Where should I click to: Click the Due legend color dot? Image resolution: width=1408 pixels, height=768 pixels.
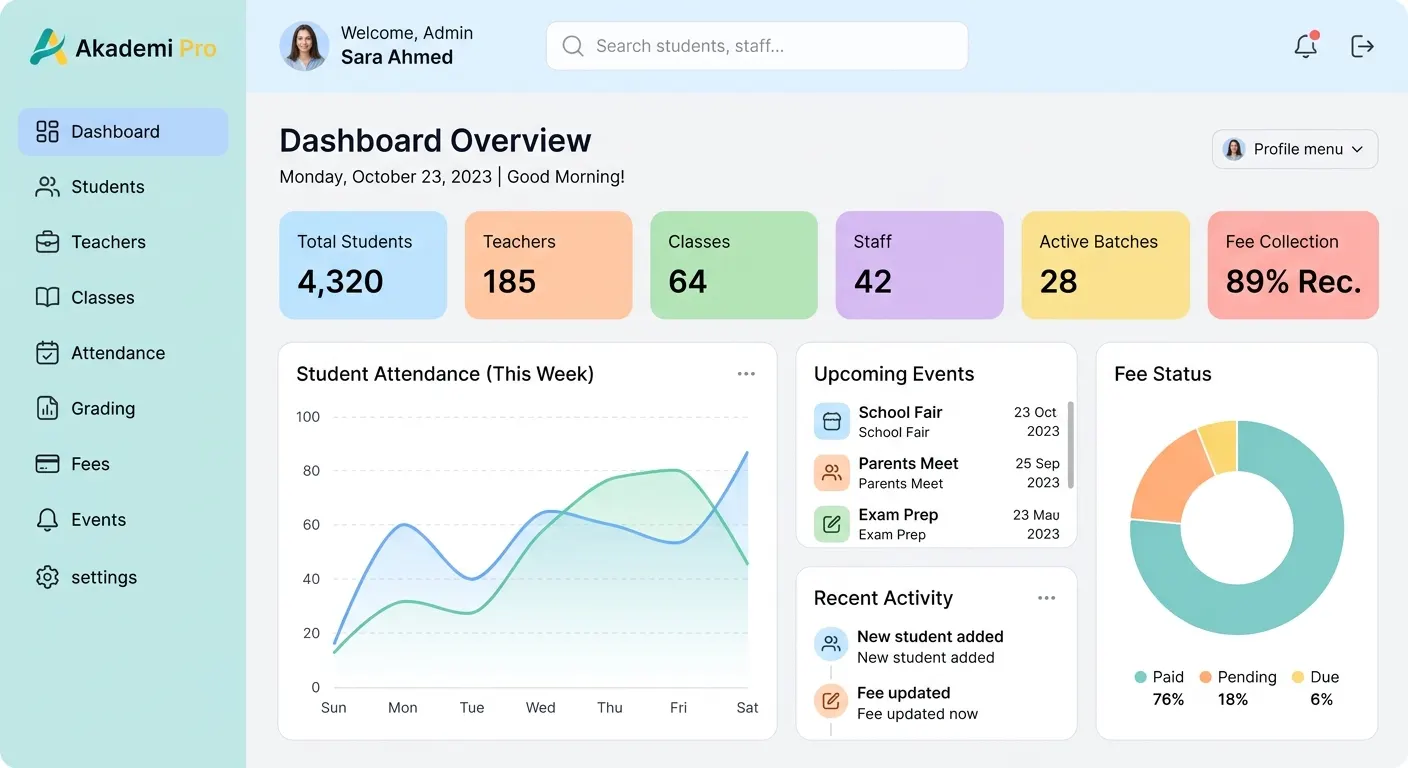pyautogui.click(x=1298, y=677)
